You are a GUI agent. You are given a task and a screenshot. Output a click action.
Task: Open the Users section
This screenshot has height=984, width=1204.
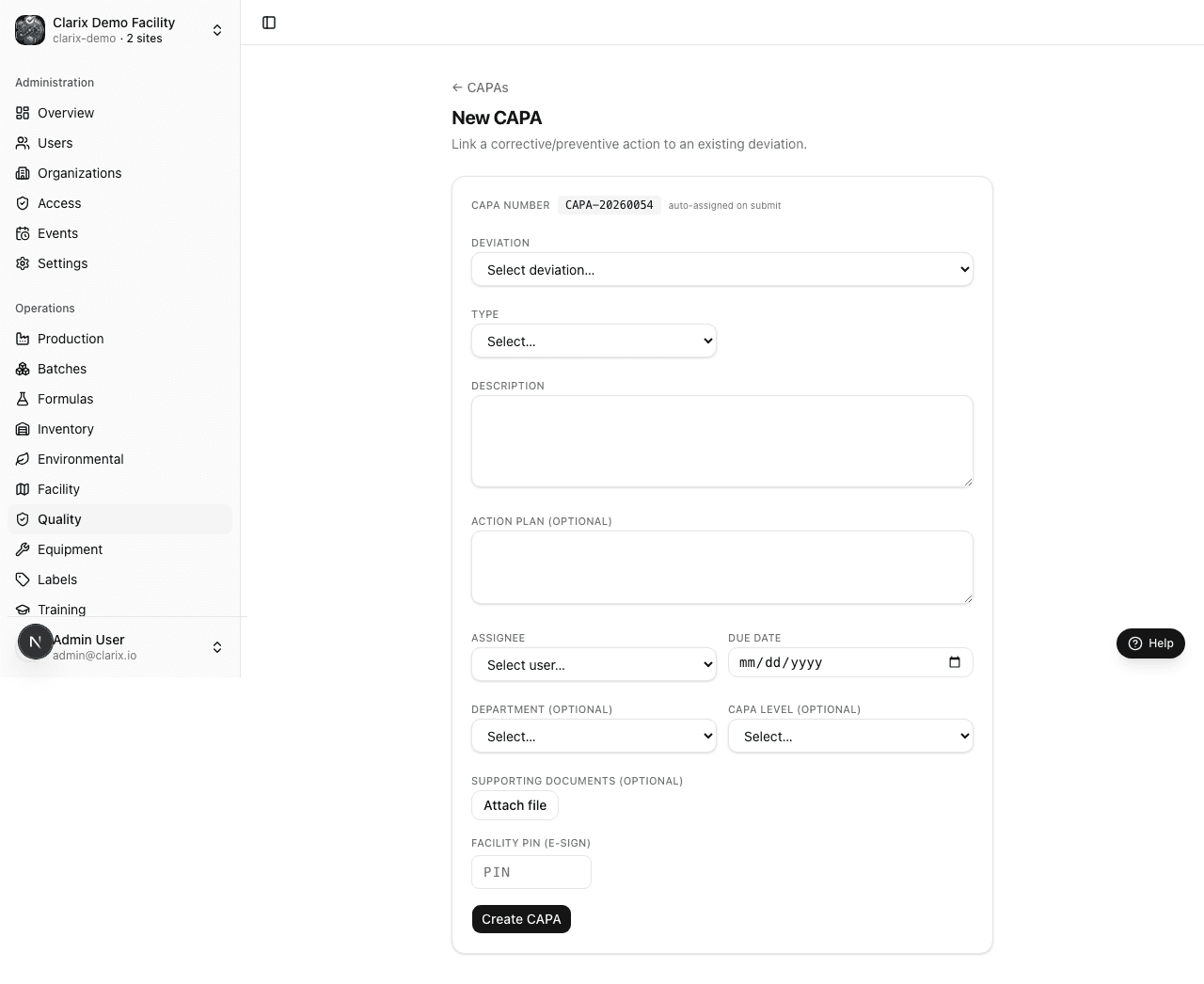click(119, 143)
